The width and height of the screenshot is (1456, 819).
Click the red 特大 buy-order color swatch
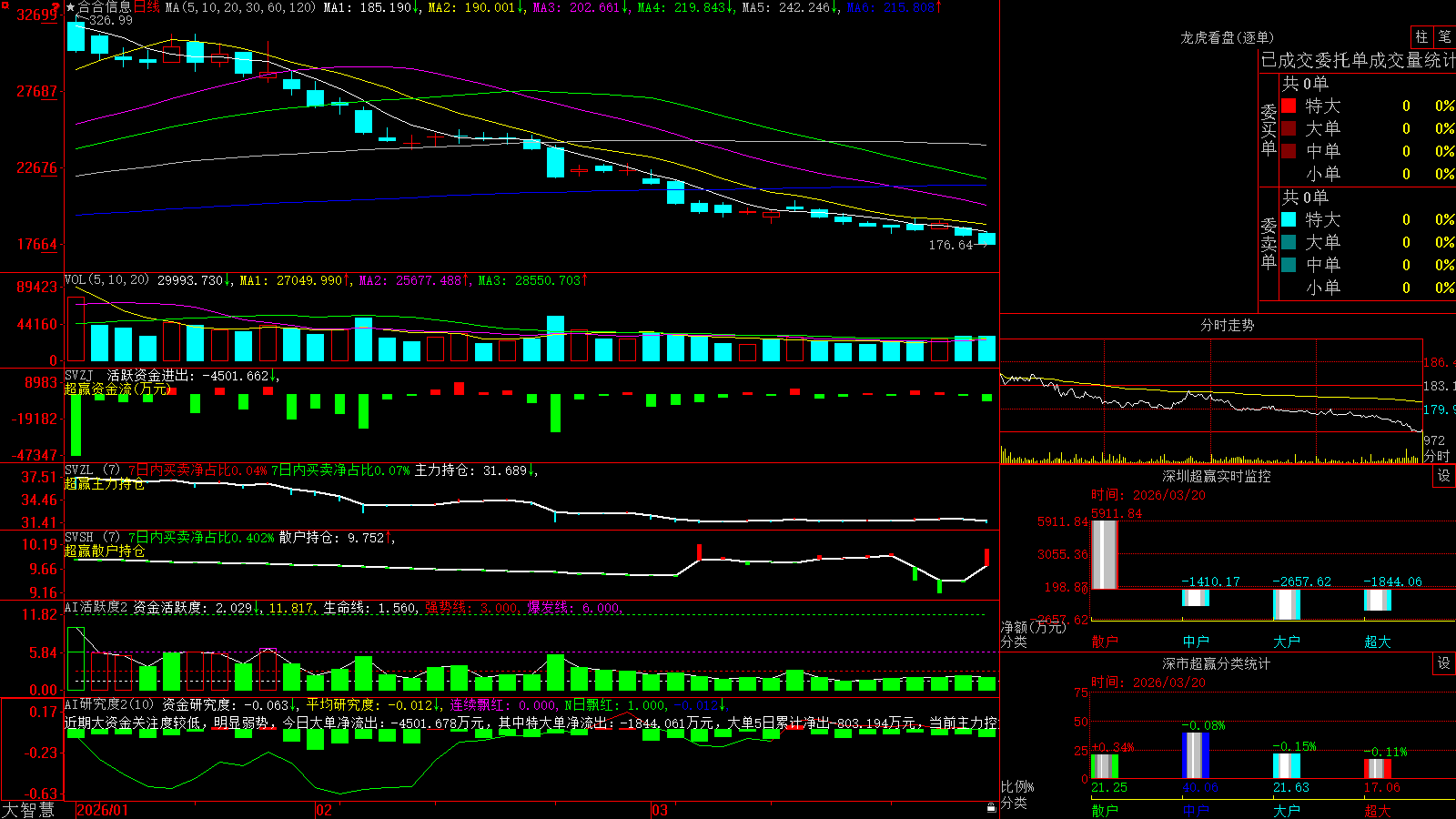tap(1289, 106)
